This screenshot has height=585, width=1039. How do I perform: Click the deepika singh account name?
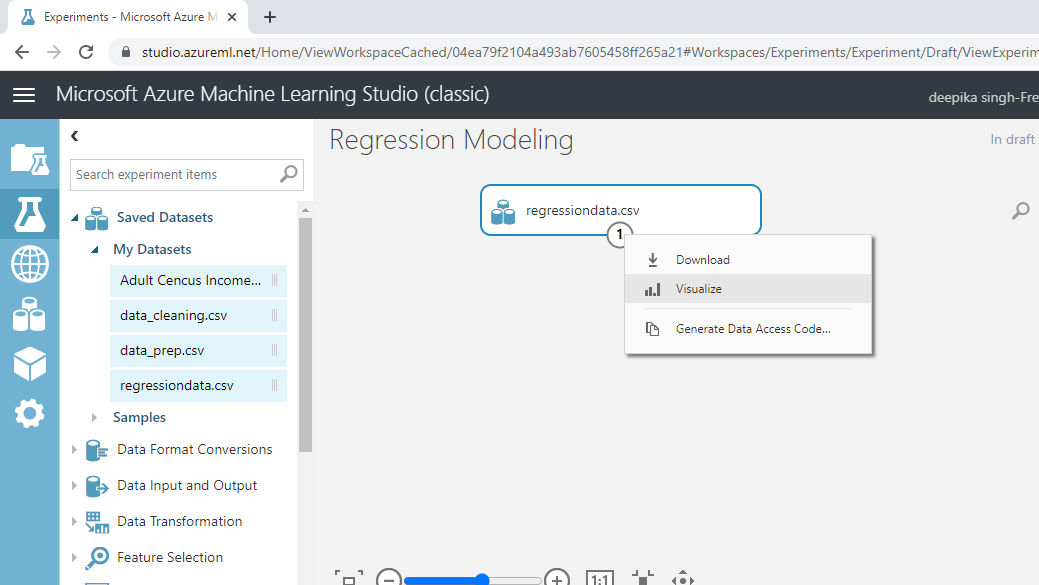pyautogui.click(x=983, y=97)
